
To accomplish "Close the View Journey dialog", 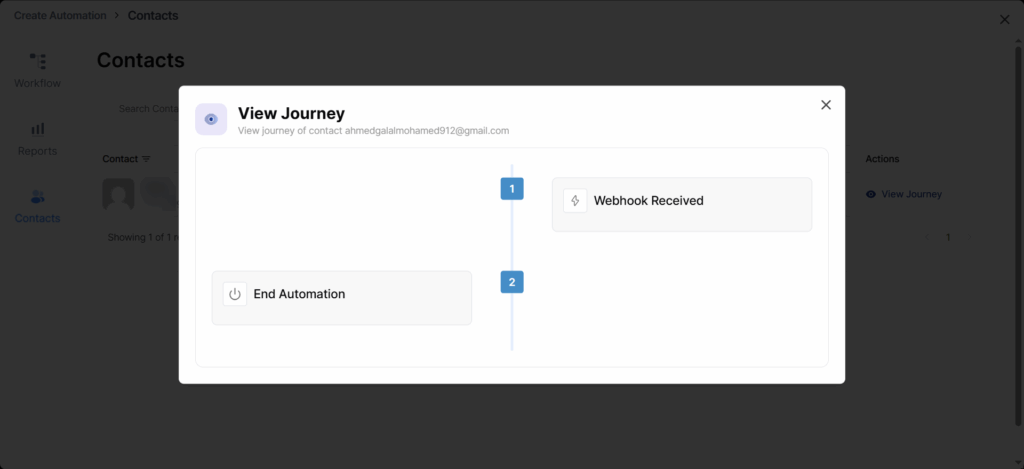I will 826,105.
